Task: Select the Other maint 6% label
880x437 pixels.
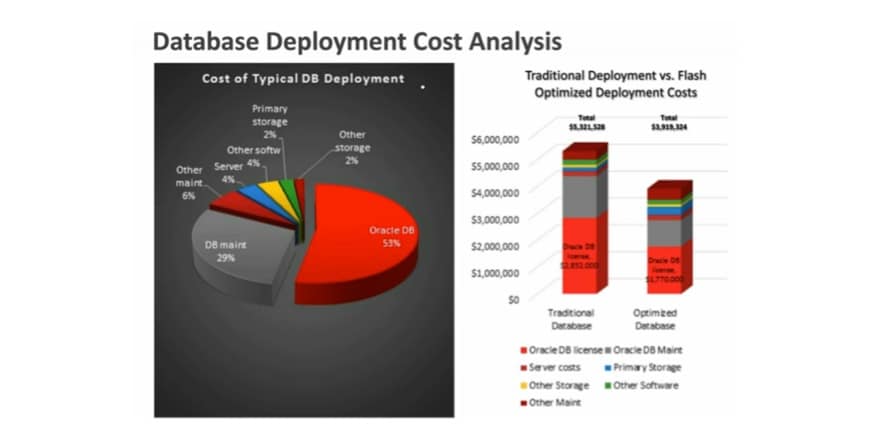Action: [189, 183]
